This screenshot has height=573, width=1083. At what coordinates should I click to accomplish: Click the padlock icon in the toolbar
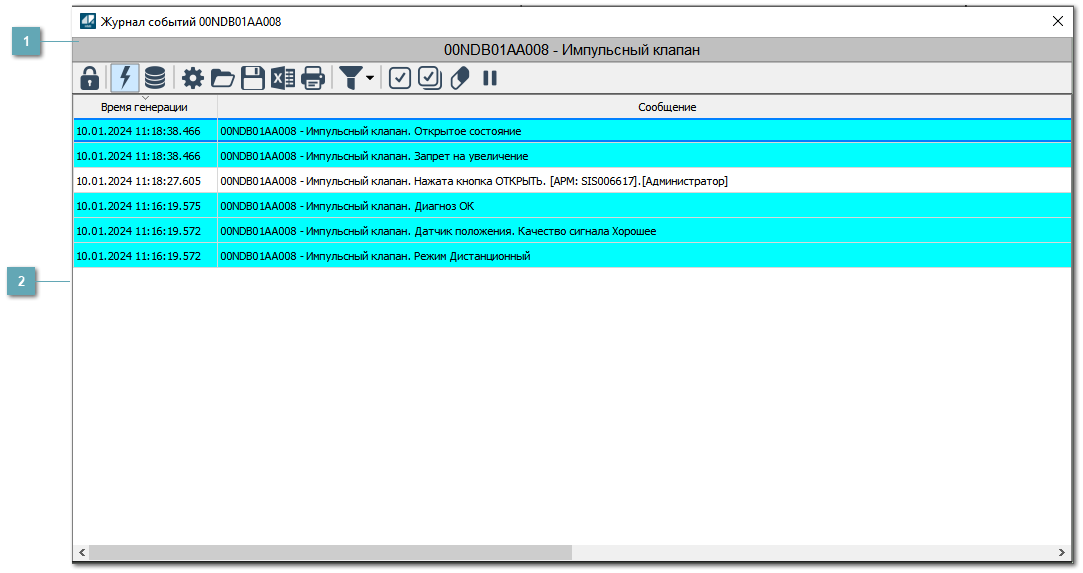pyautogui.click(x=90, y=78)
